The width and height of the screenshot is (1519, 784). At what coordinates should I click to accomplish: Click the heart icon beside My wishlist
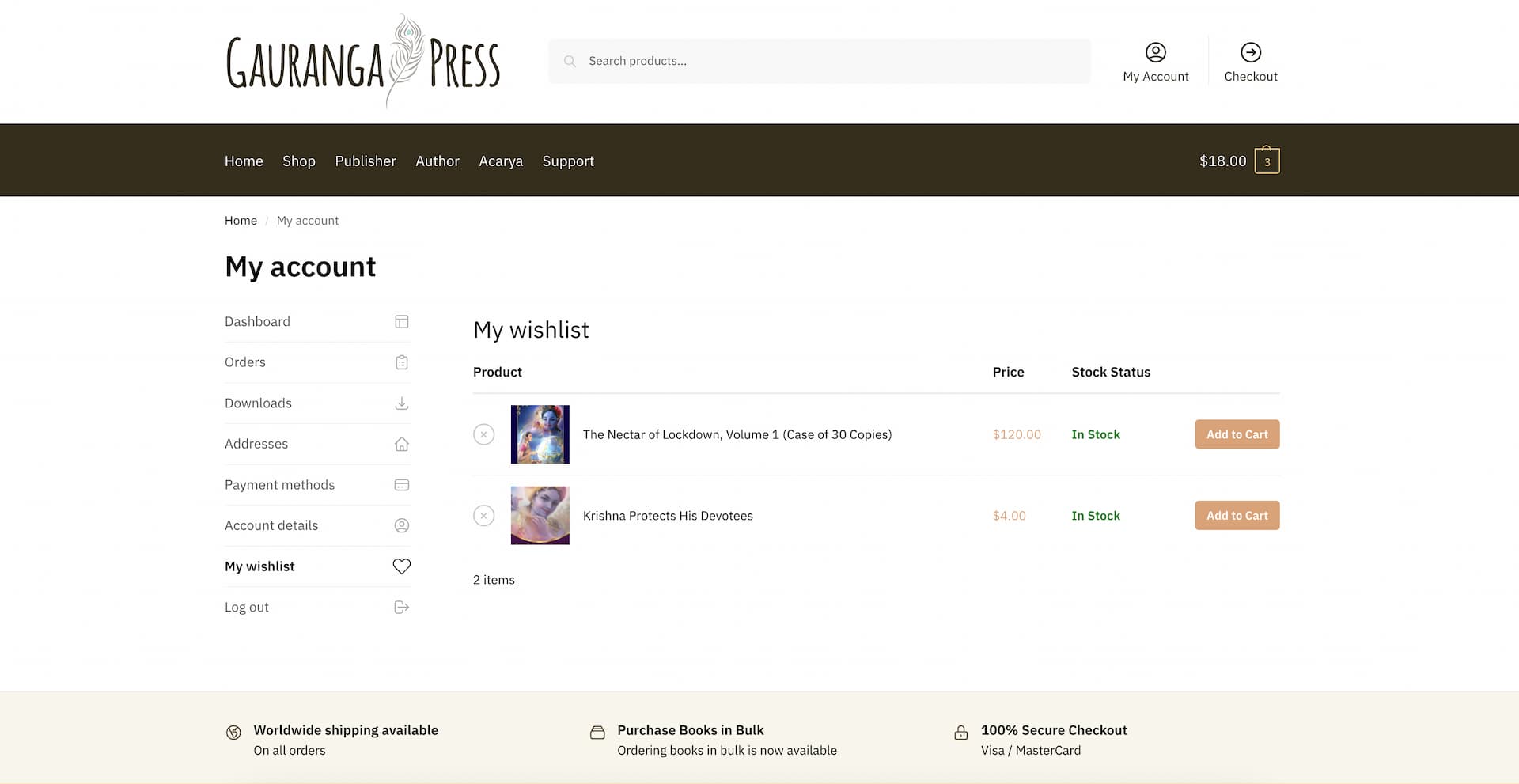(x=402, y=566)
